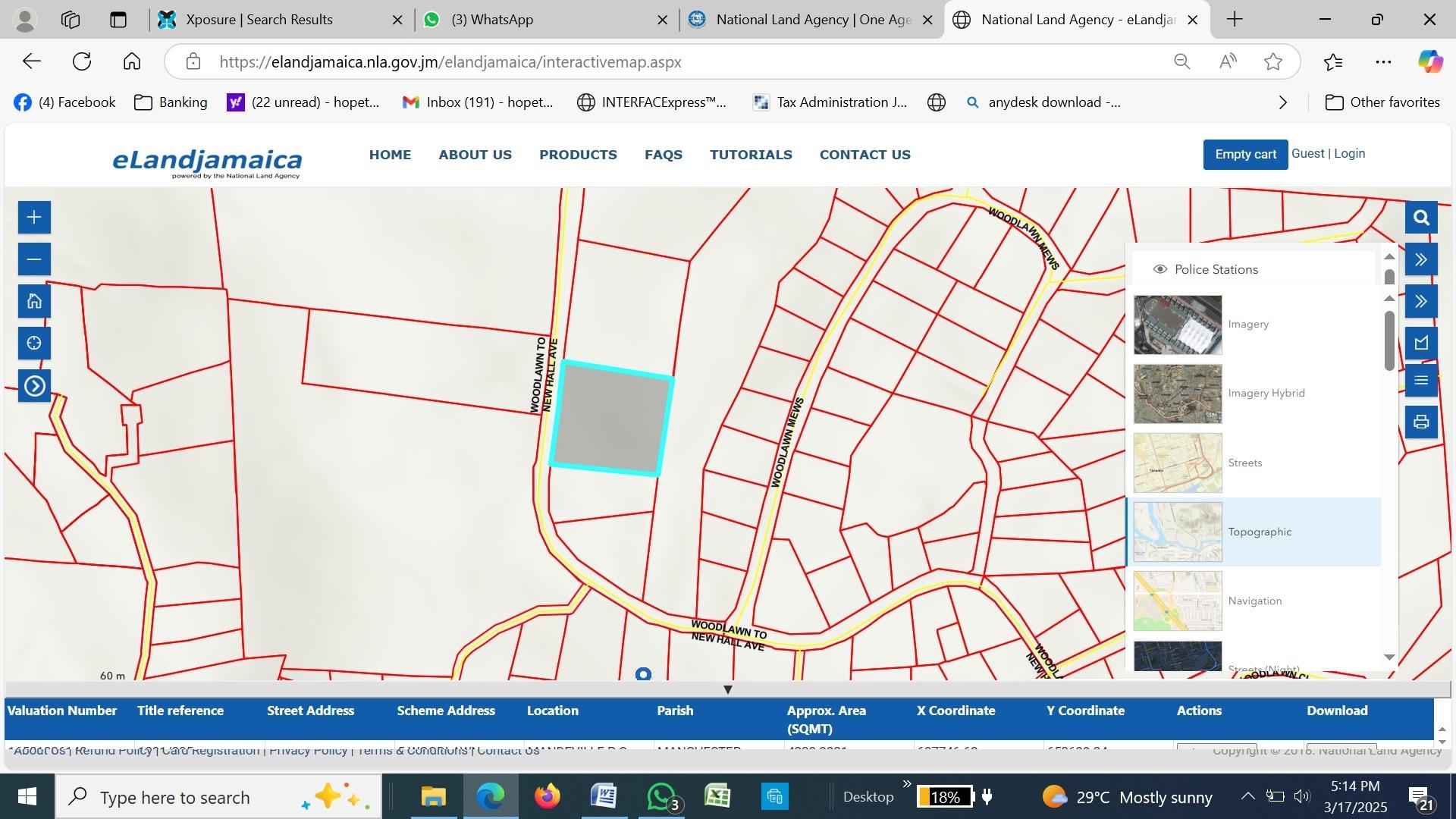Close the eLandjamaica browser tab
Image resolution: width=1456 pixels, height=819 pixels.
1193,20
